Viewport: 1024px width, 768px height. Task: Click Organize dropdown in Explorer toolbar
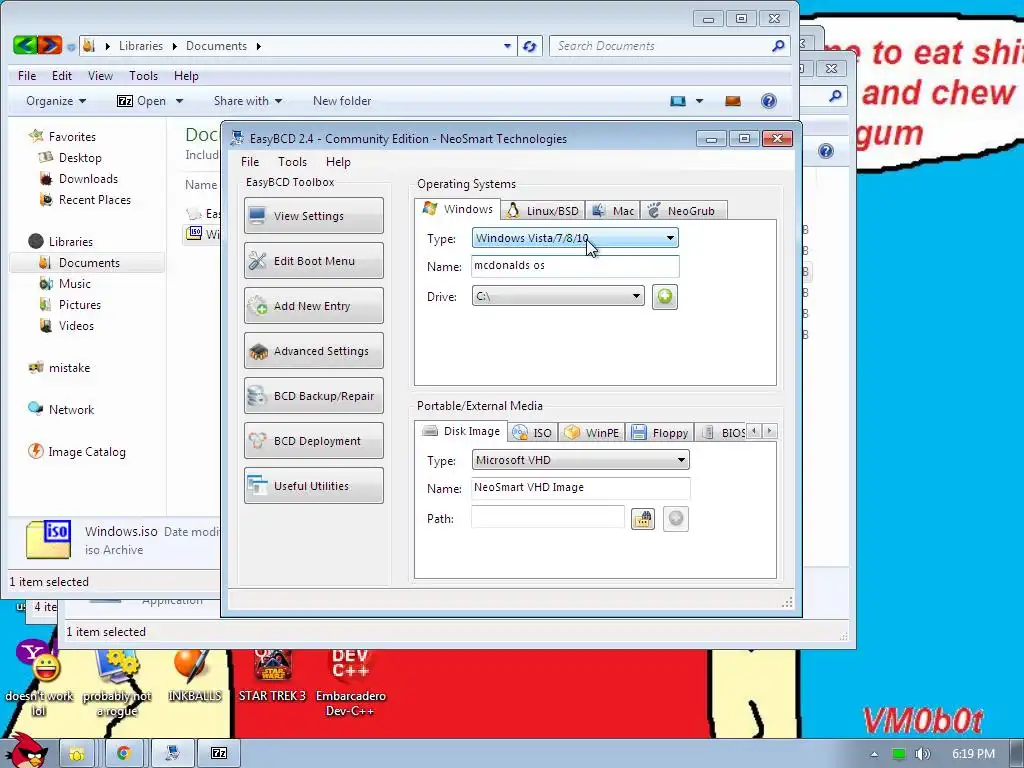tap(56, 101)
